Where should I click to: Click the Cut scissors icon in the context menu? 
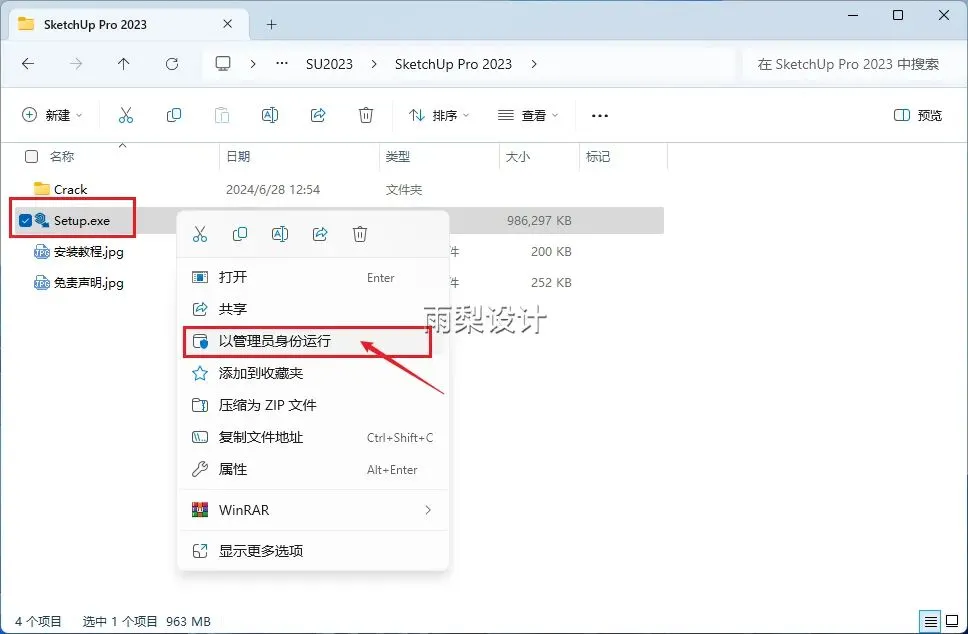click(x=200, y=234)
